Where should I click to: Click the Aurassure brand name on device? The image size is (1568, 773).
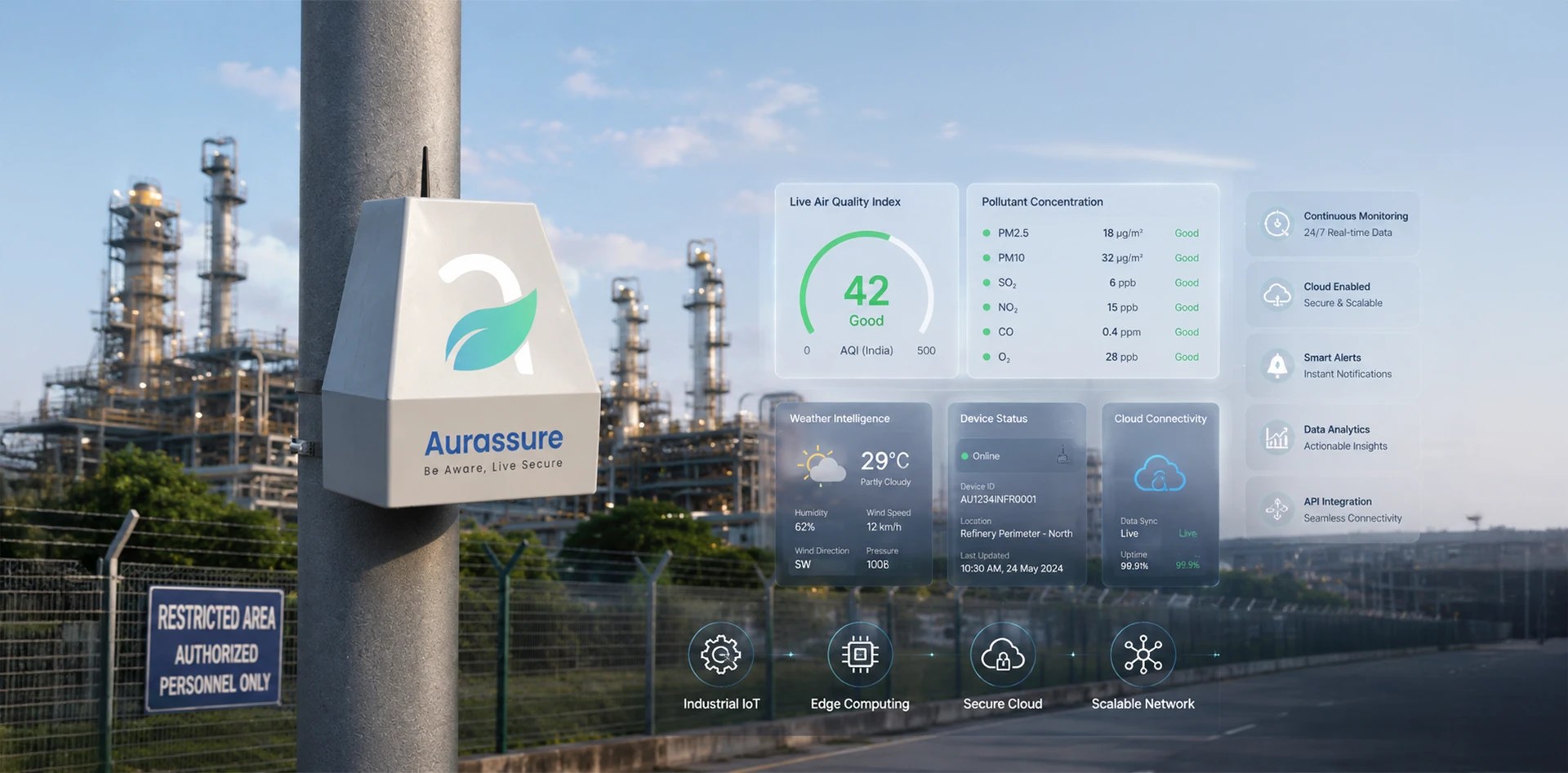point(493,442)
